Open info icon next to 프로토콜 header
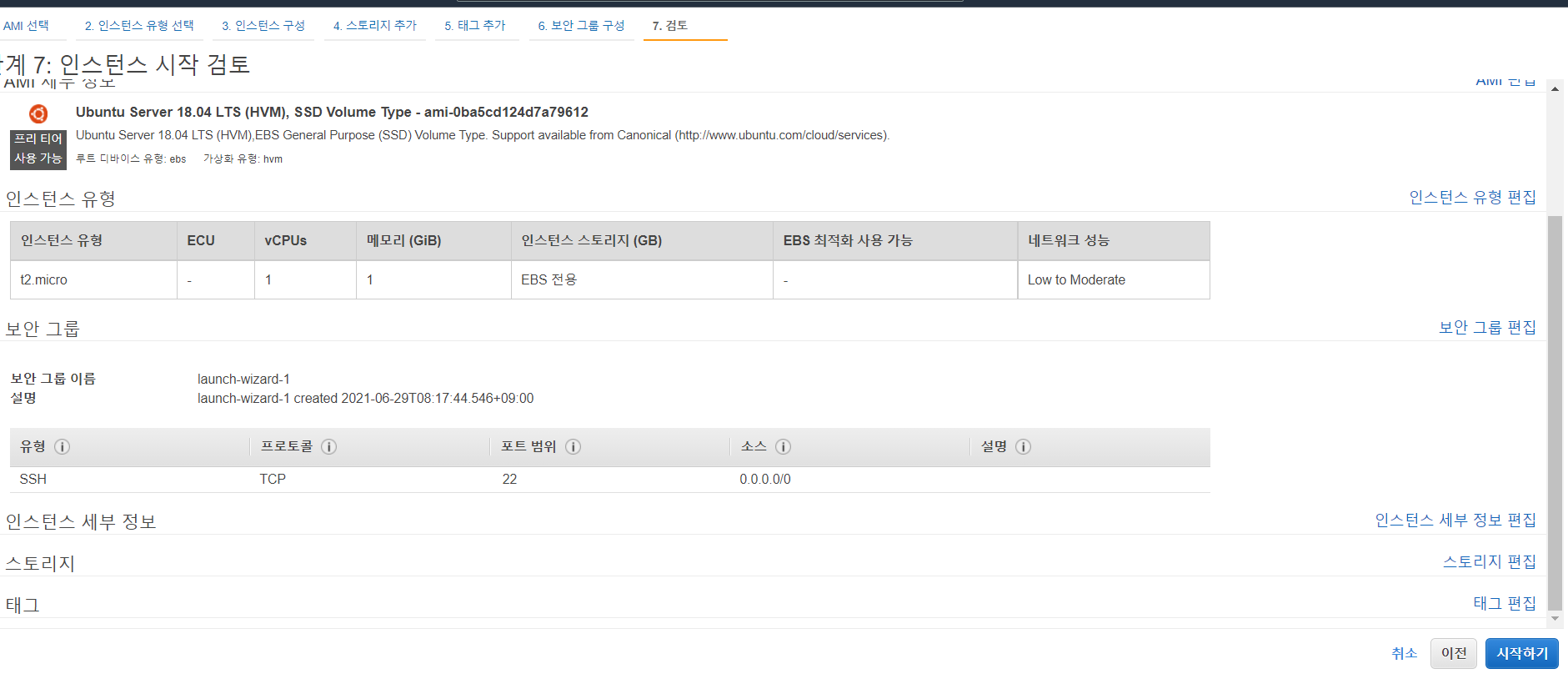The image size is (1568, 679). point(329,447)
